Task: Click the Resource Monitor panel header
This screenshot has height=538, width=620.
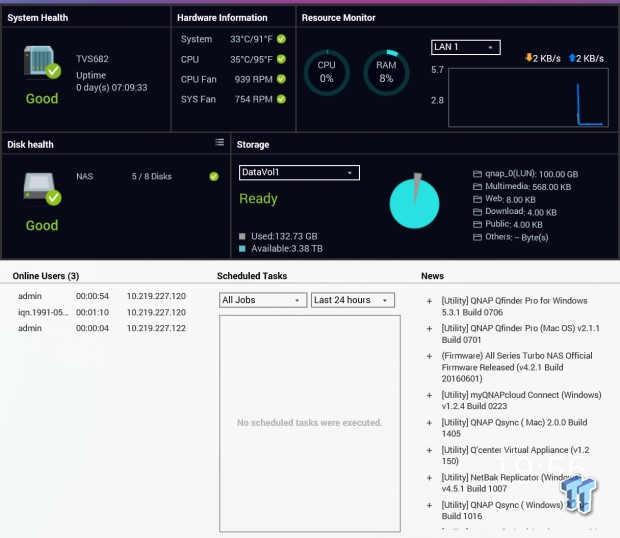Action: click(338, 18)
